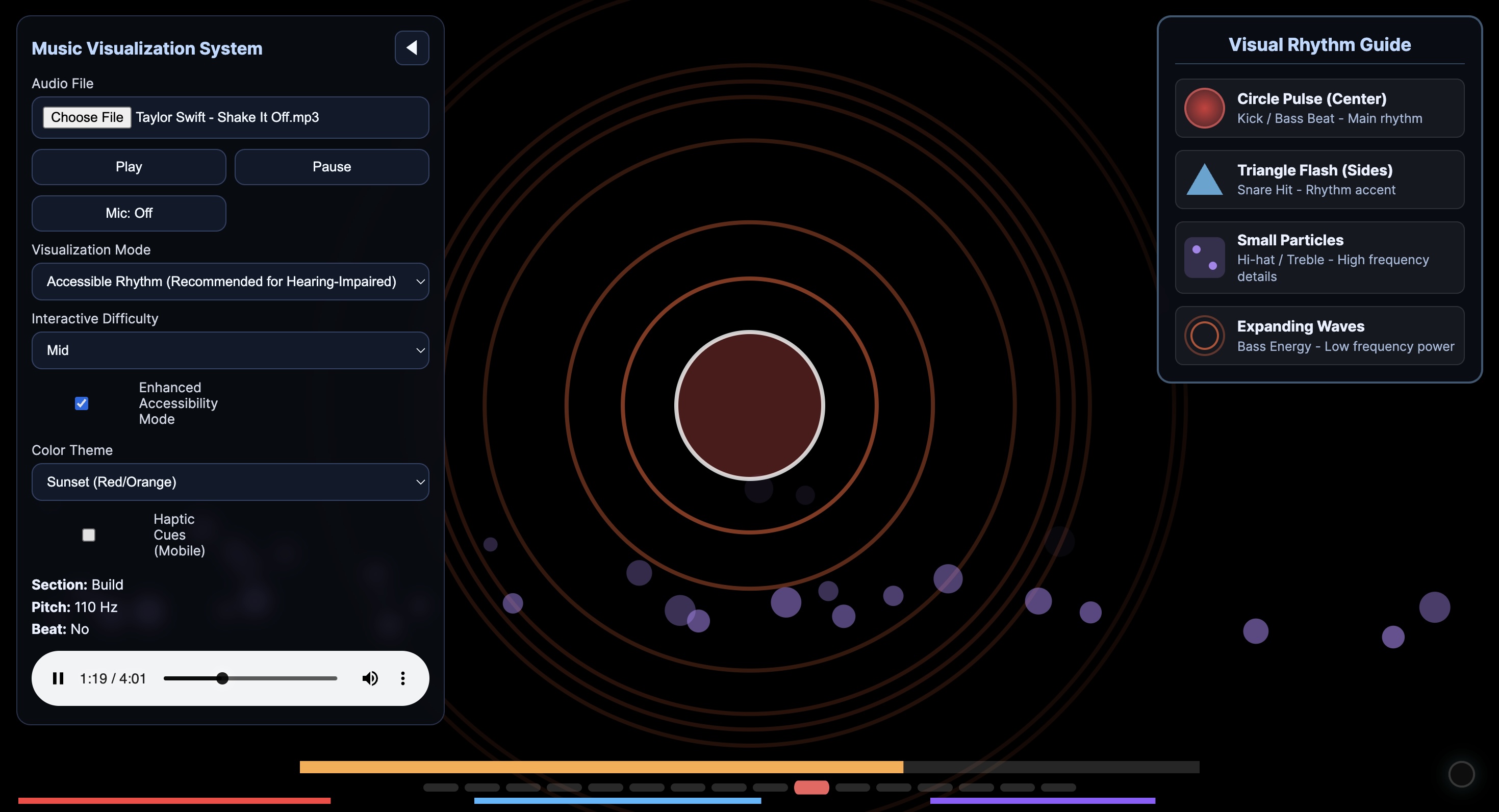Viewport: 1499px width, 812px height.
Task: Enable Haptic Cues (Mobile) checkbox
Action: coord(88,535)
